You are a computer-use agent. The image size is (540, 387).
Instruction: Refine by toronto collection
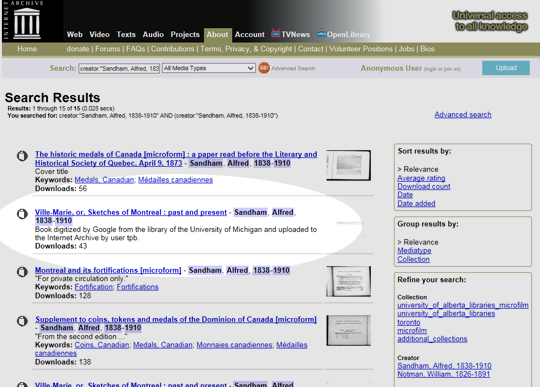click(x=408, y=322)
